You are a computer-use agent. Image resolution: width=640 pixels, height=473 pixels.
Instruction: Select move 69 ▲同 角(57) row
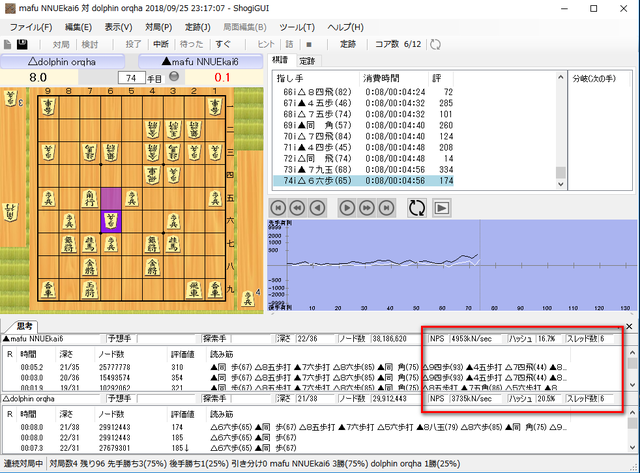(363, 125)
